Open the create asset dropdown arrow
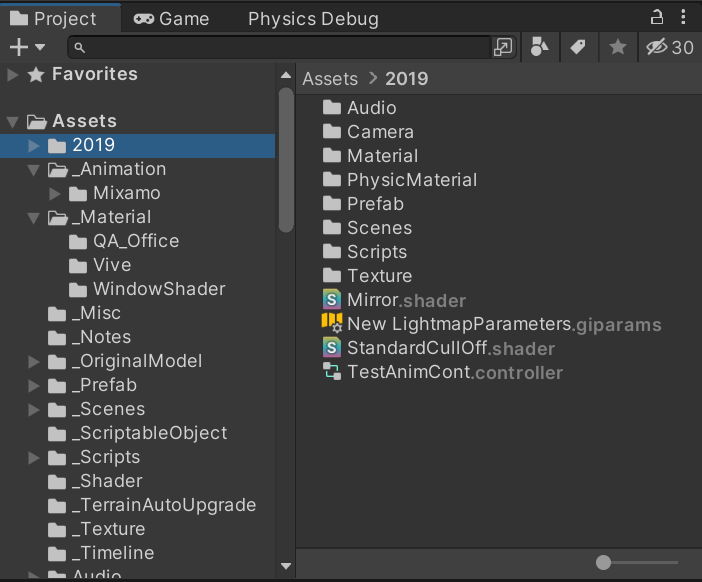Viewport: 702px width, 582px height. pyautogui.click(x=40, y=47)
